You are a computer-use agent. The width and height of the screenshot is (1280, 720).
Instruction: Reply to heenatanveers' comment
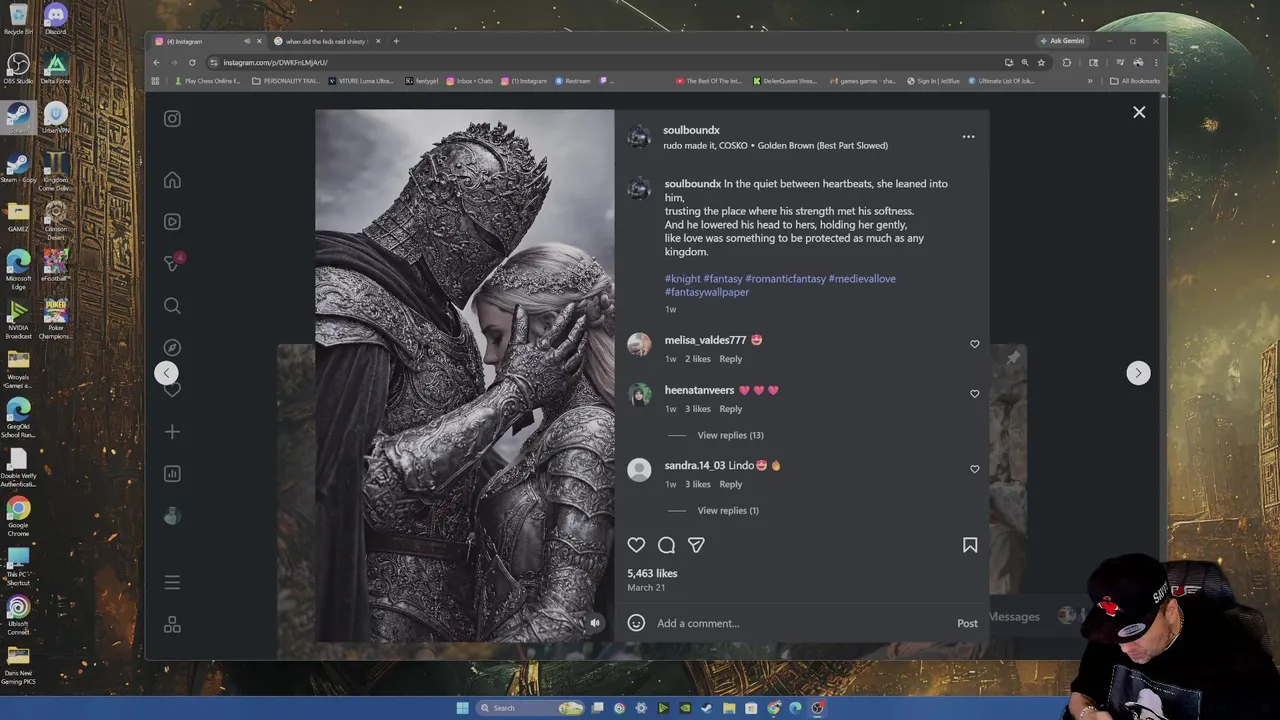(731, 409)
